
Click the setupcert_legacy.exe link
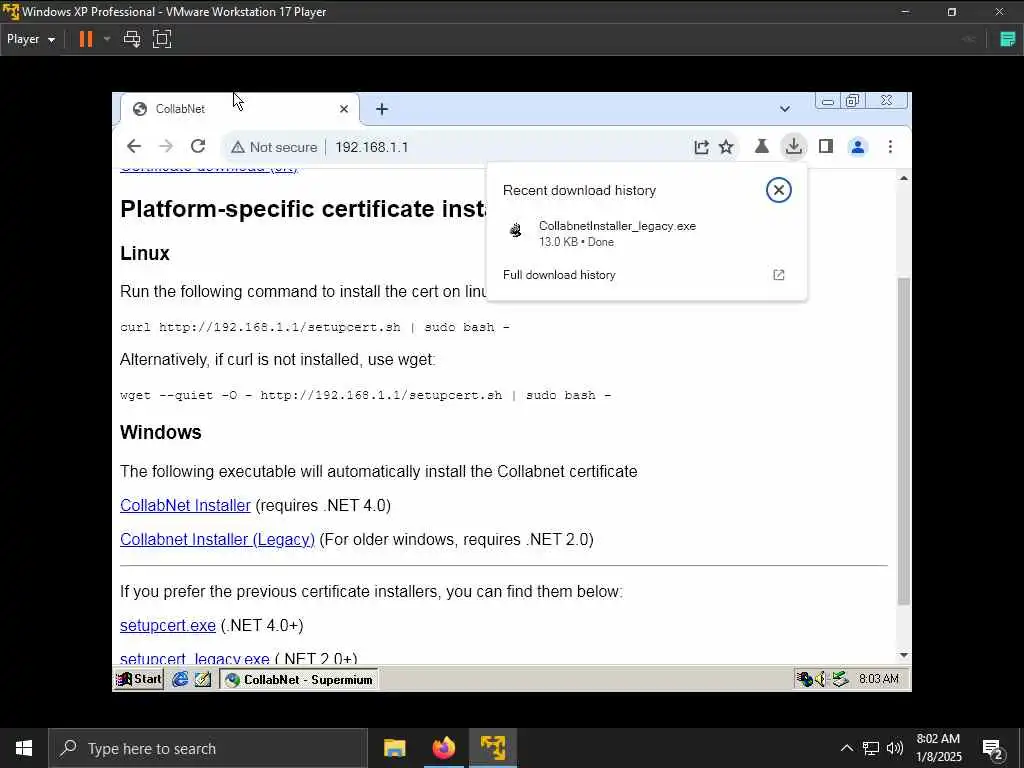click(195, 658)
